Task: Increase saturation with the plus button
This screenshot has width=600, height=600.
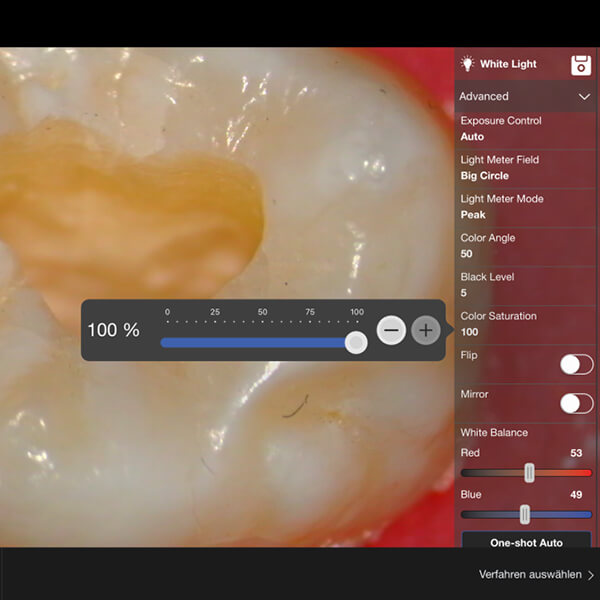Action: coord(426,330)
